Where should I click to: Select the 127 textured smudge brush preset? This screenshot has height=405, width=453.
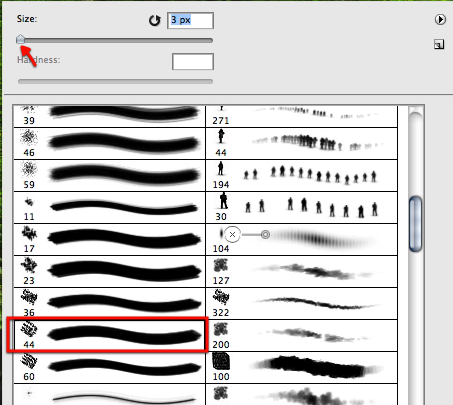[302, 271]
